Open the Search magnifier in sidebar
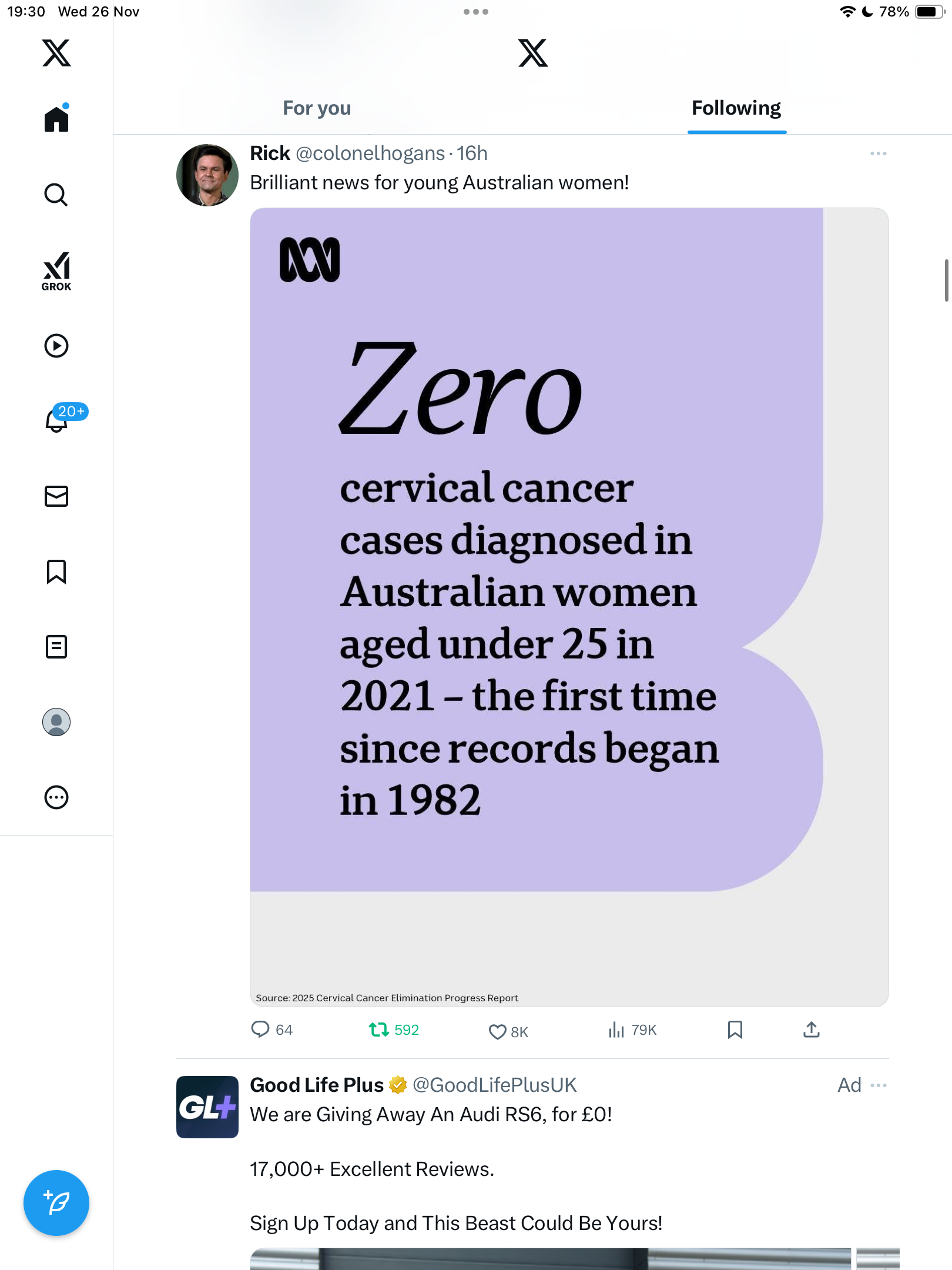This screenshot has width=952, height=1270. (x=56, y=195)
